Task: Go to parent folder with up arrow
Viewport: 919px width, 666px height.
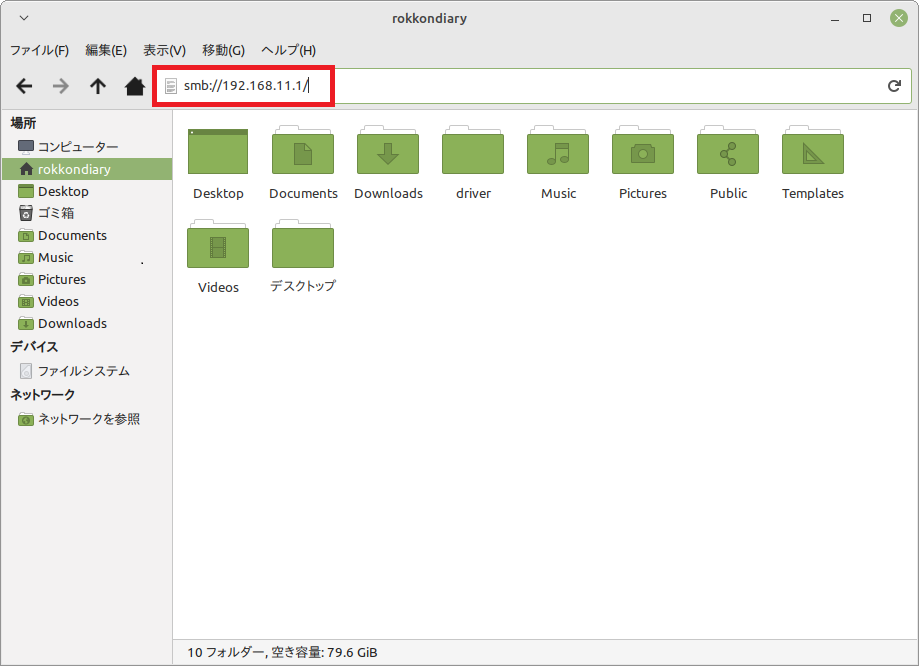Action: pos(98,86)
